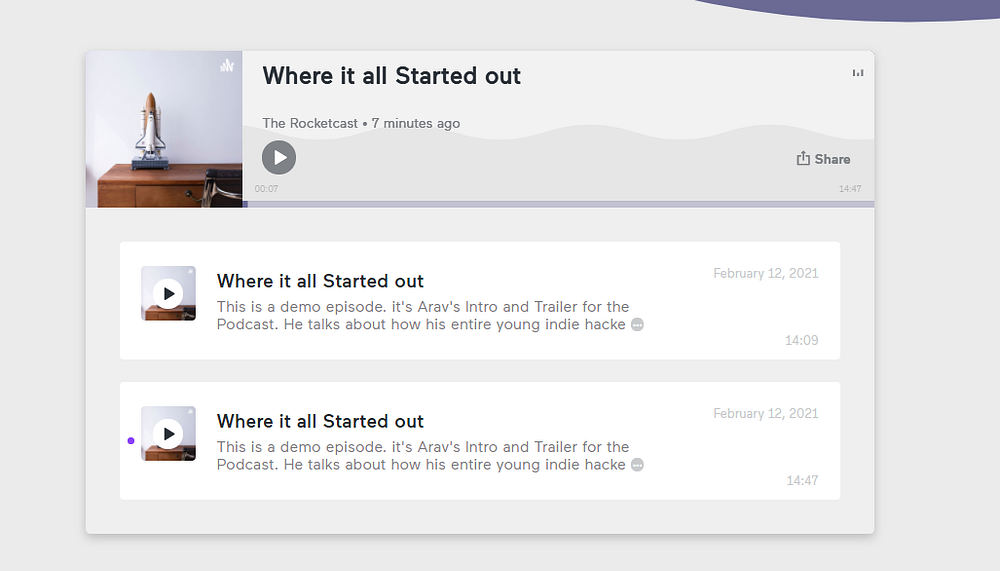This screenshot has width=1000, height=571.
Task: Open the second episode title in the list
Action: click(x=320, y=422)
